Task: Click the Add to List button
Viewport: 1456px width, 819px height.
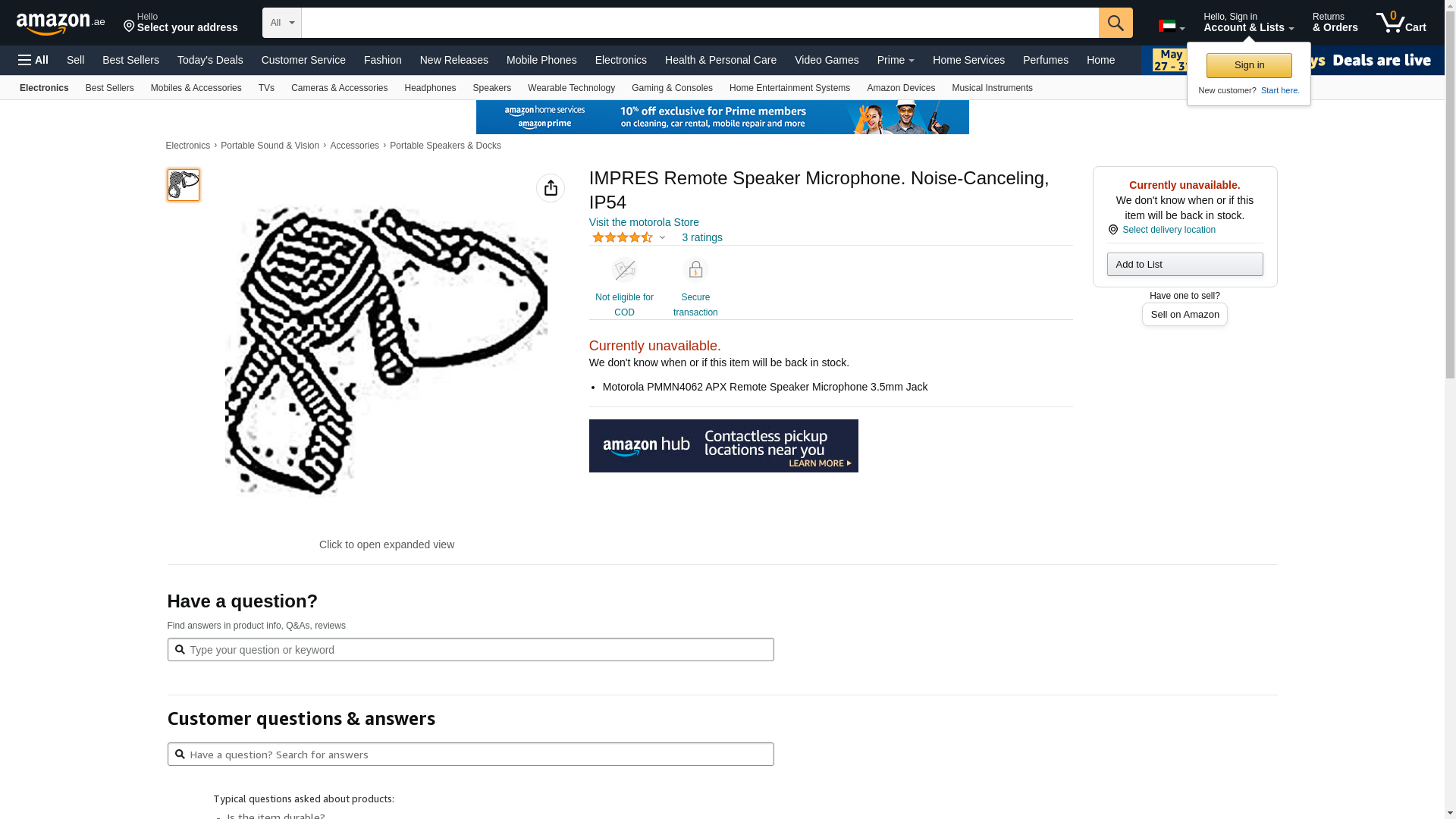Action: (1185, 264)
